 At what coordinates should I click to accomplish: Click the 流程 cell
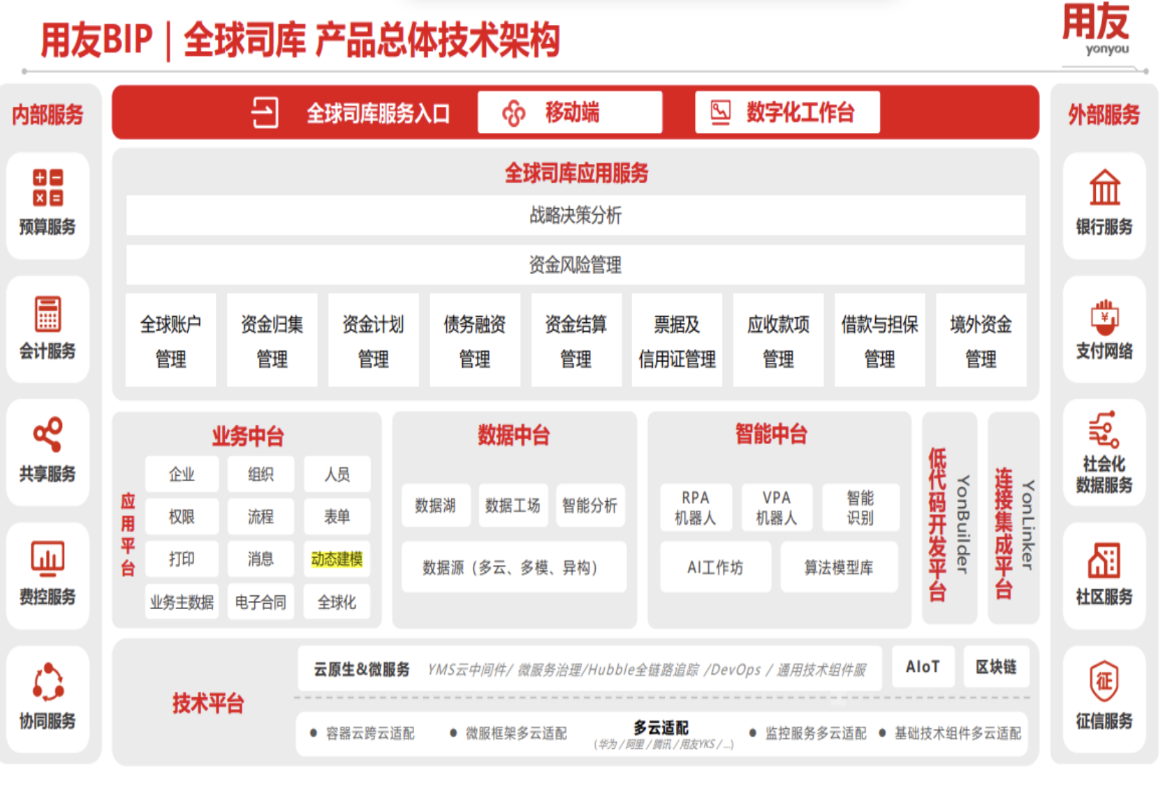[260, 516]
